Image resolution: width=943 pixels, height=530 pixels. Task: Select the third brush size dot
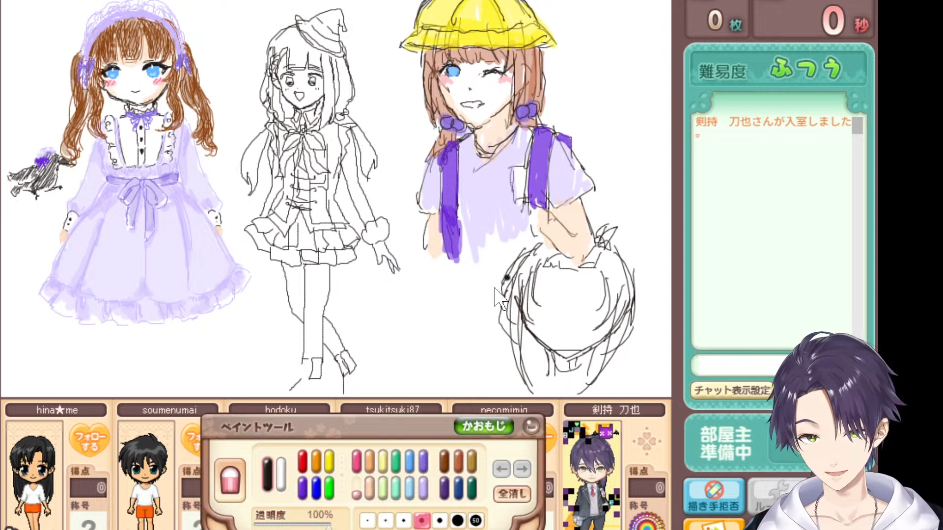pos(404,520)
